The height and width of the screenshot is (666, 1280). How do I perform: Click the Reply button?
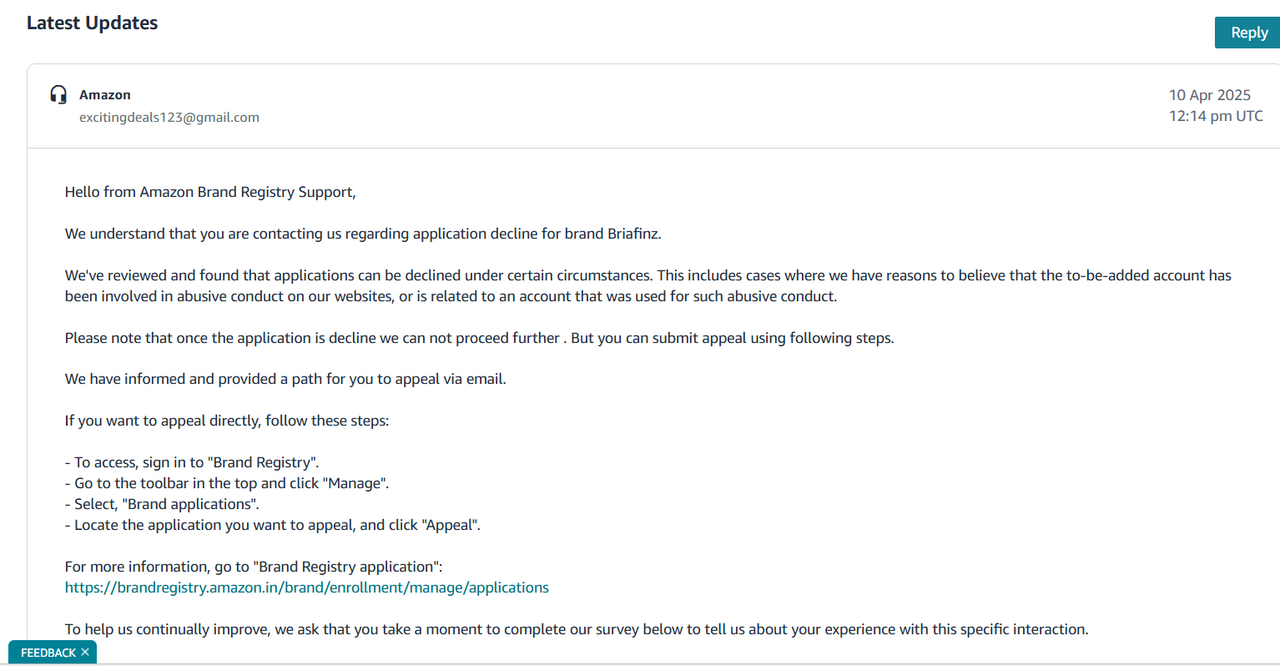click(1248, 33)
